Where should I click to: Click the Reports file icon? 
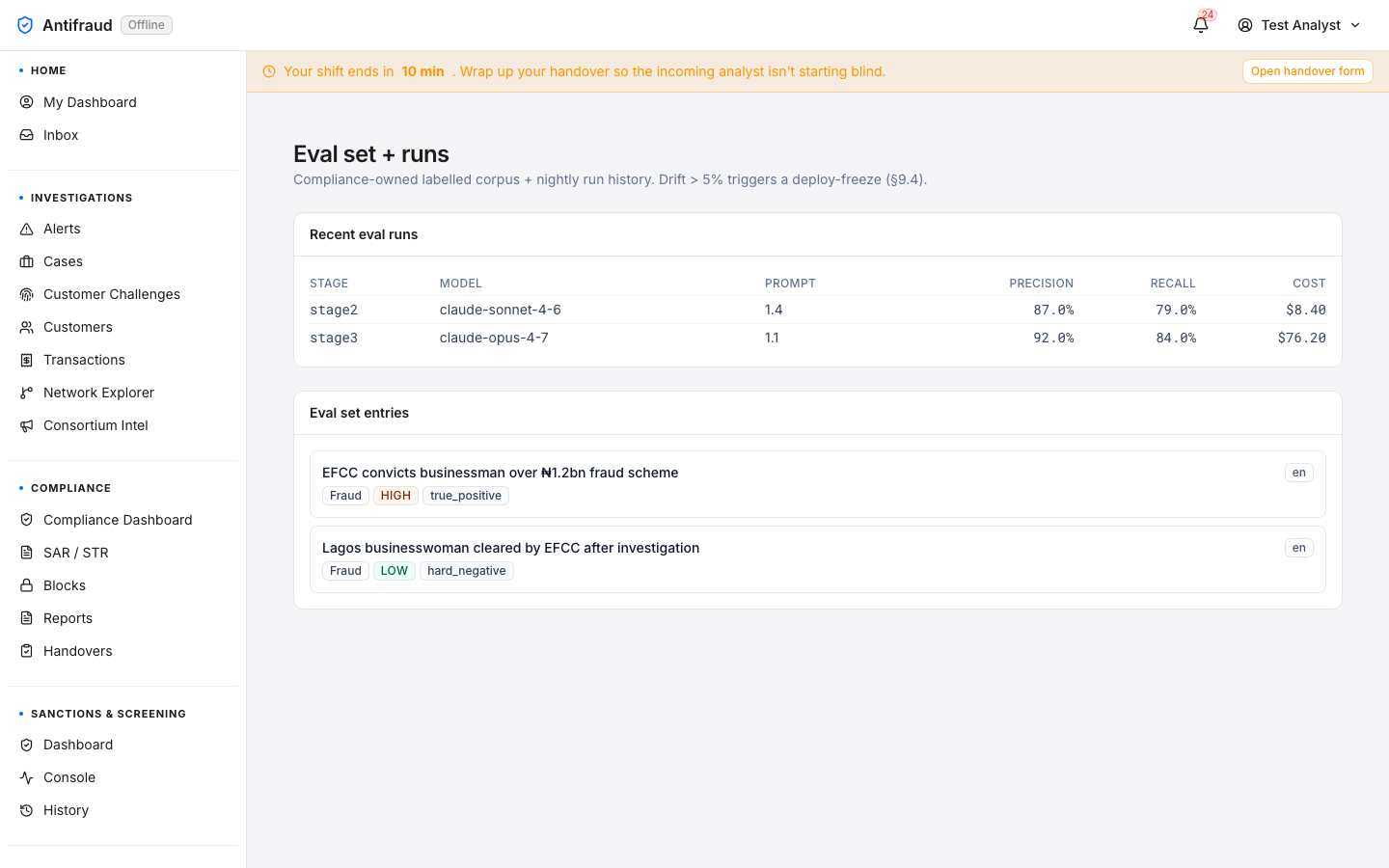(x=27, y=618)
